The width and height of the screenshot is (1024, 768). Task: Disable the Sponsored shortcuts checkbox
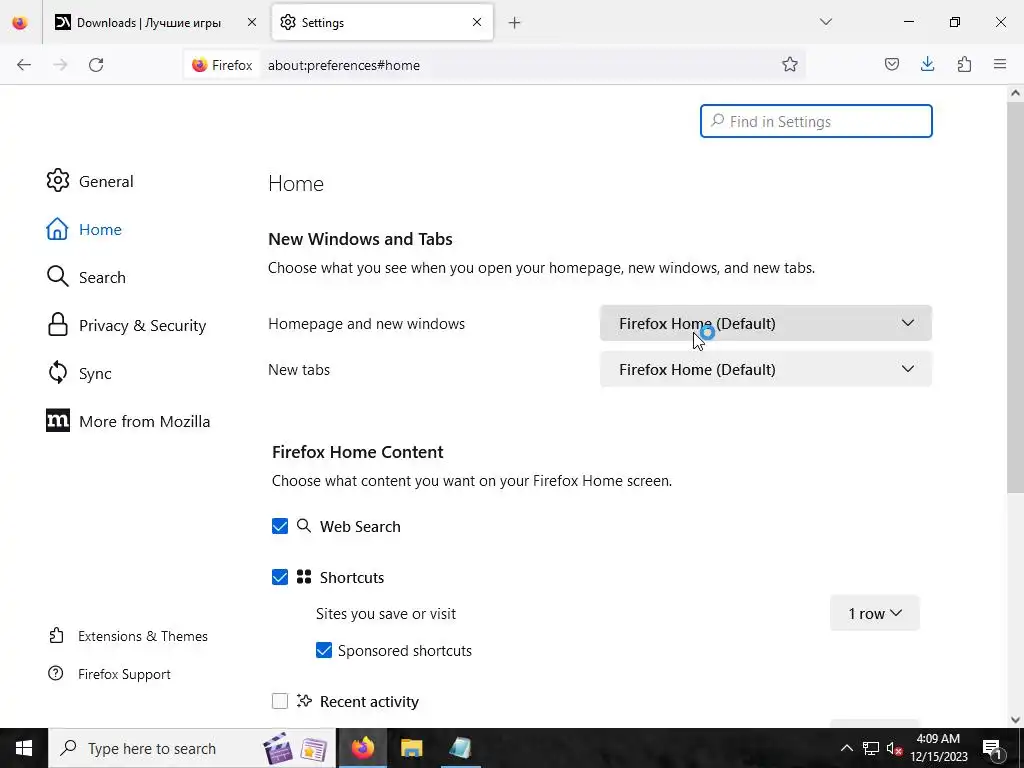pos(324,650)
